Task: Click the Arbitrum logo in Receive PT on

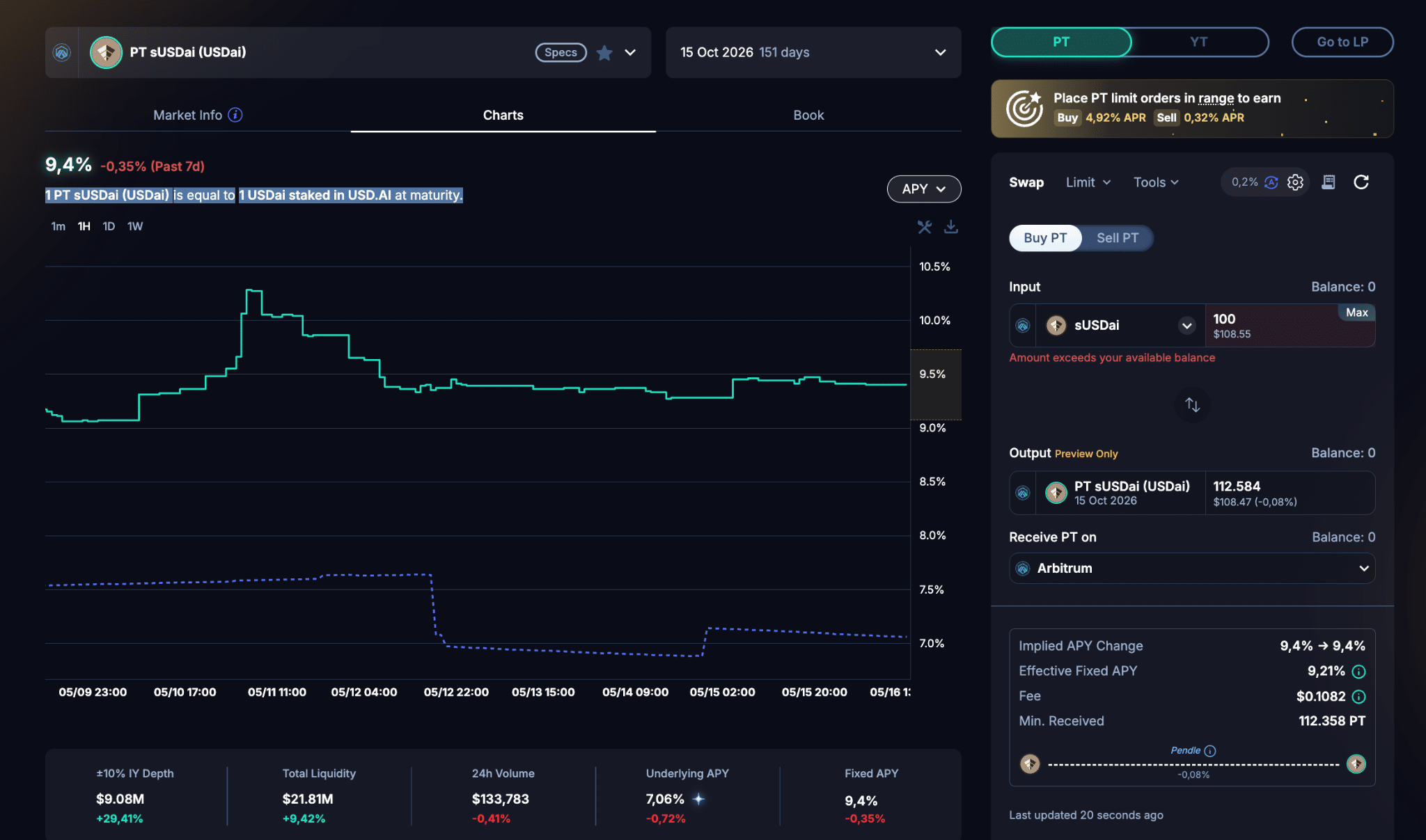Action: tap(1023, 569)
